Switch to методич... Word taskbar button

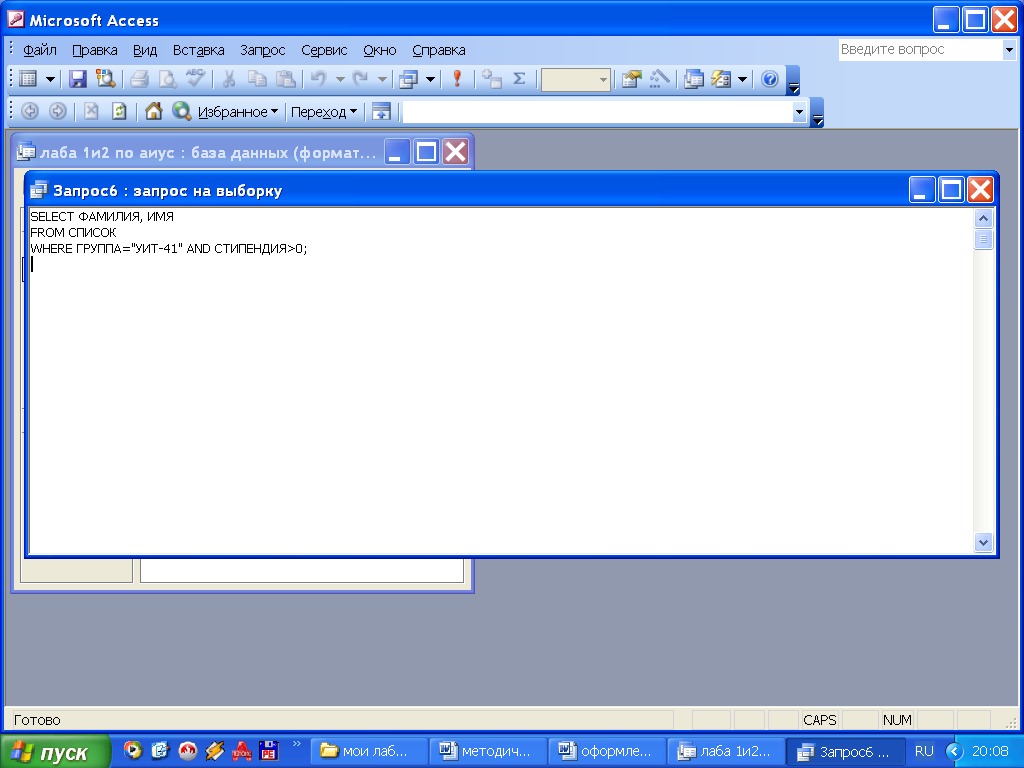[488, 752]
